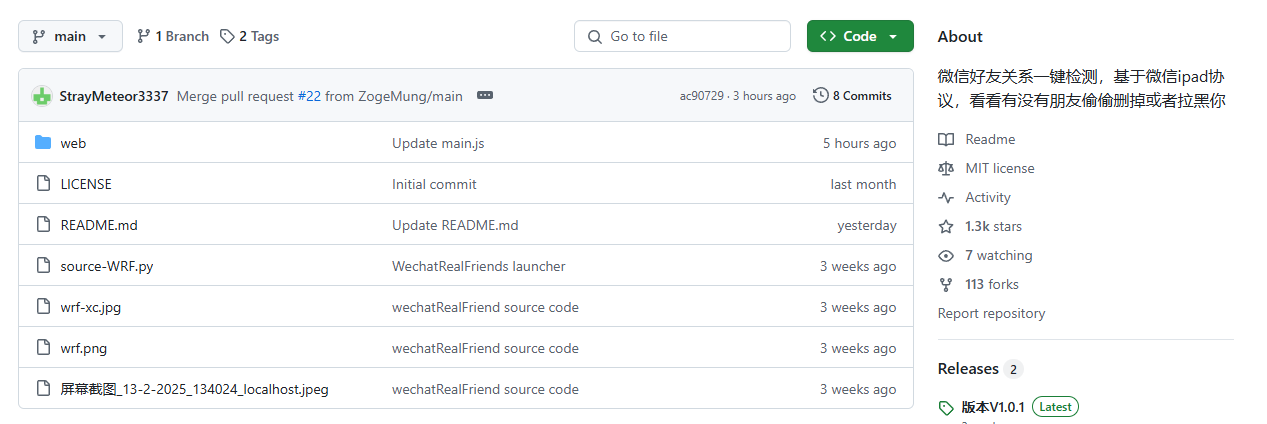
Task: Open pull request #22 link
Action: coord(309,96)
